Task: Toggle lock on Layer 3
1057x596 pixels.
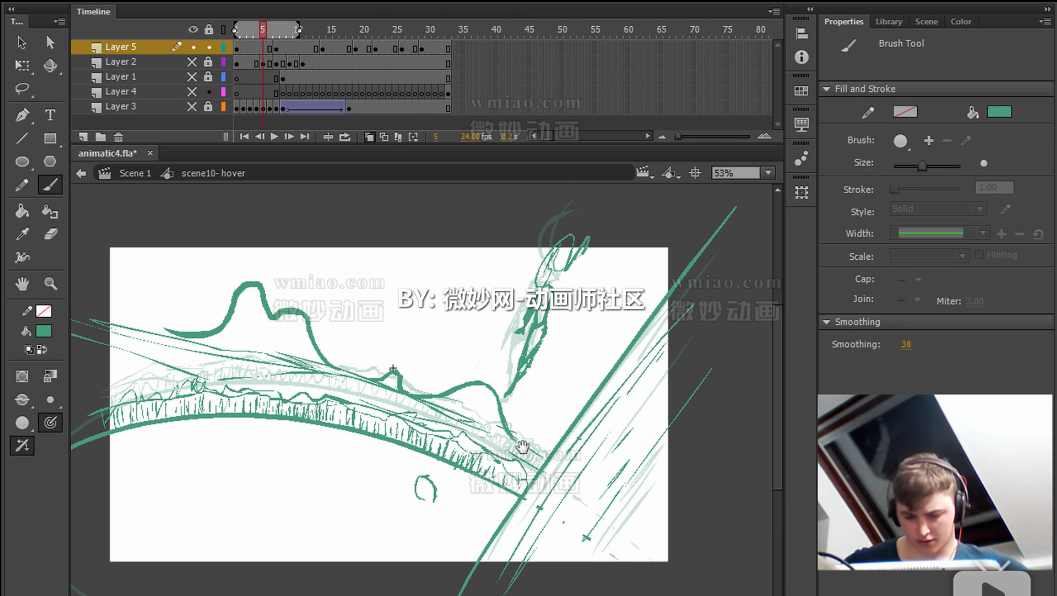Action: click(208, 107)
